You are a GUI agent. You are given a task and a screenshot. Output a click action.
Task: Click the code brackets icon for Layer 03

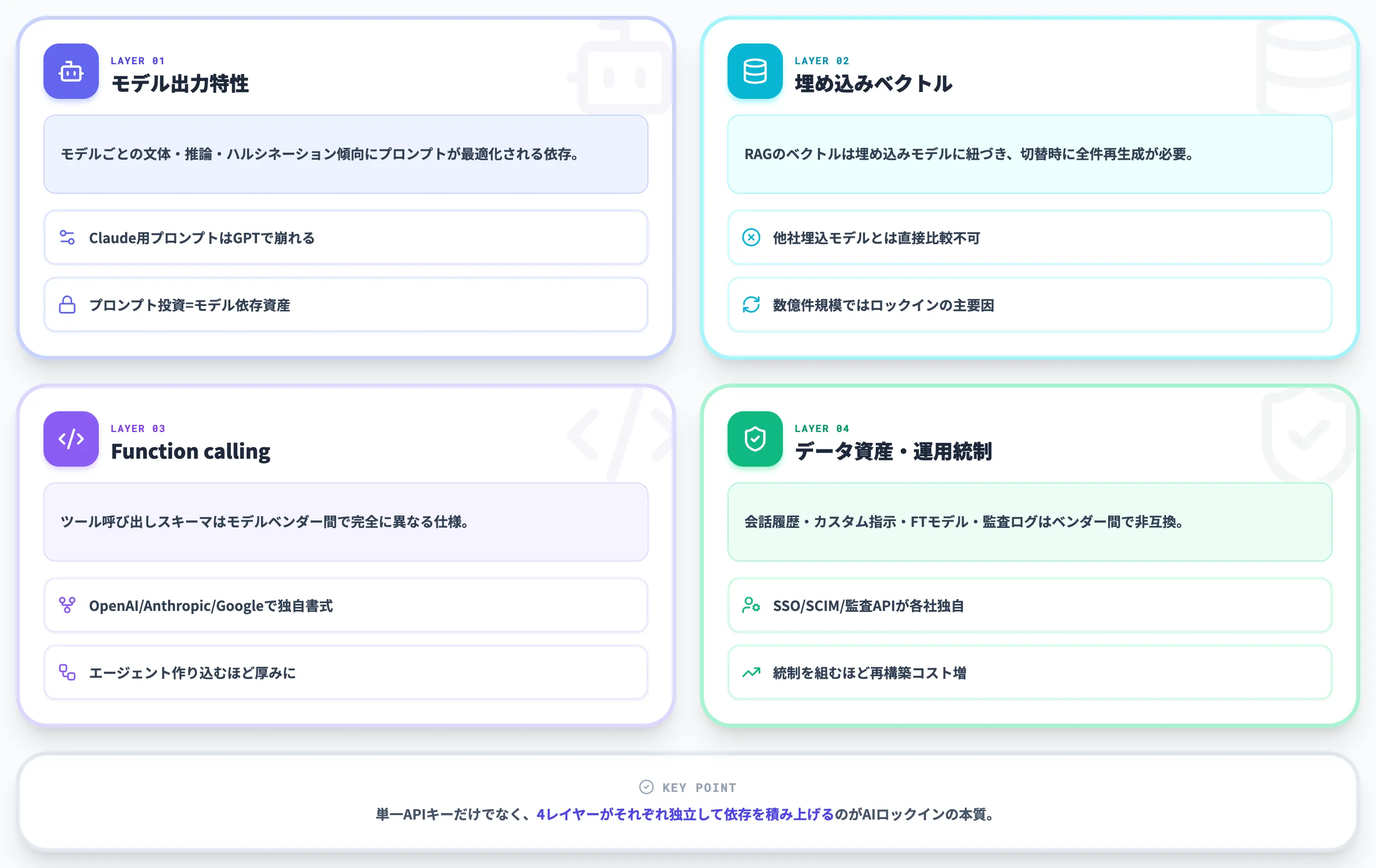point(71,439)
